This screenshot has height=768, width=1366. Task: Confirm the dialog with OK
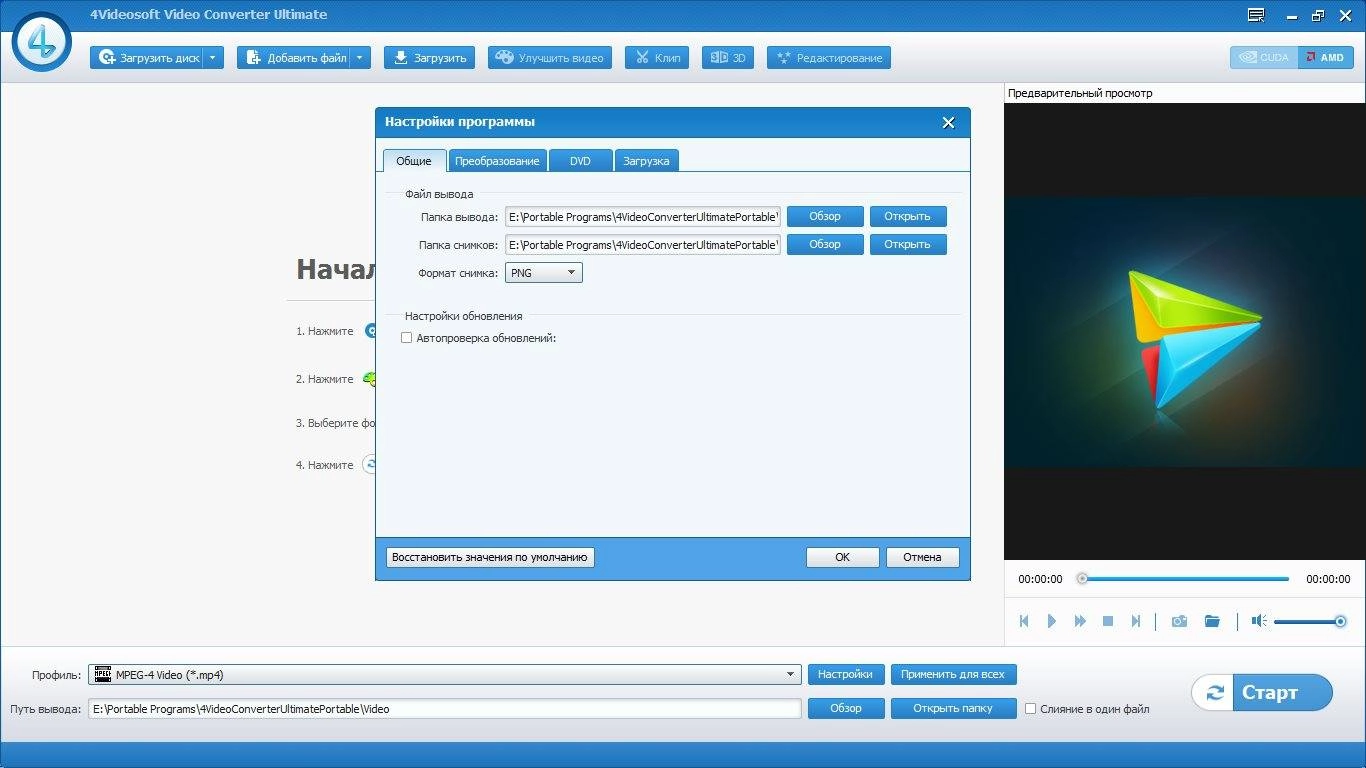[843, 557]
